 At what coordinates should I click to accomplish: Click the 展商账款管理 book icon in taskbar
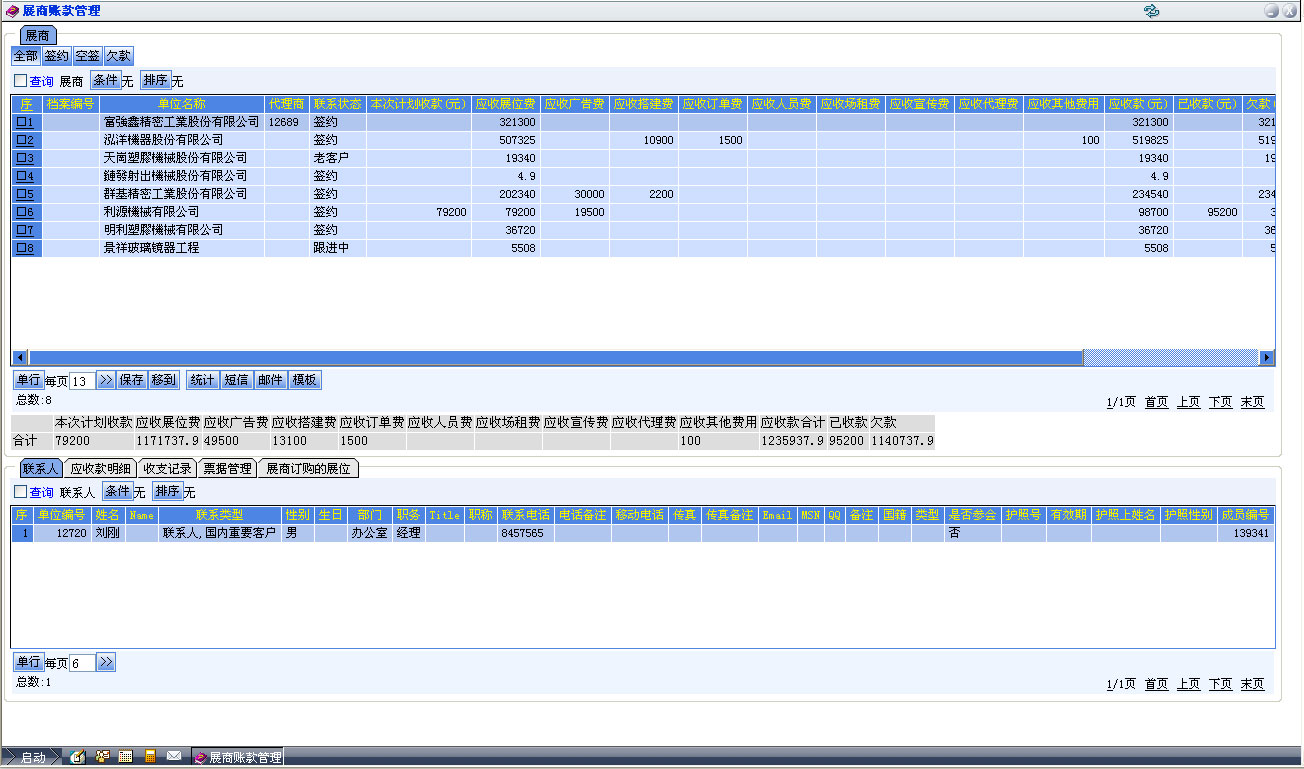(x=200, y=758)
